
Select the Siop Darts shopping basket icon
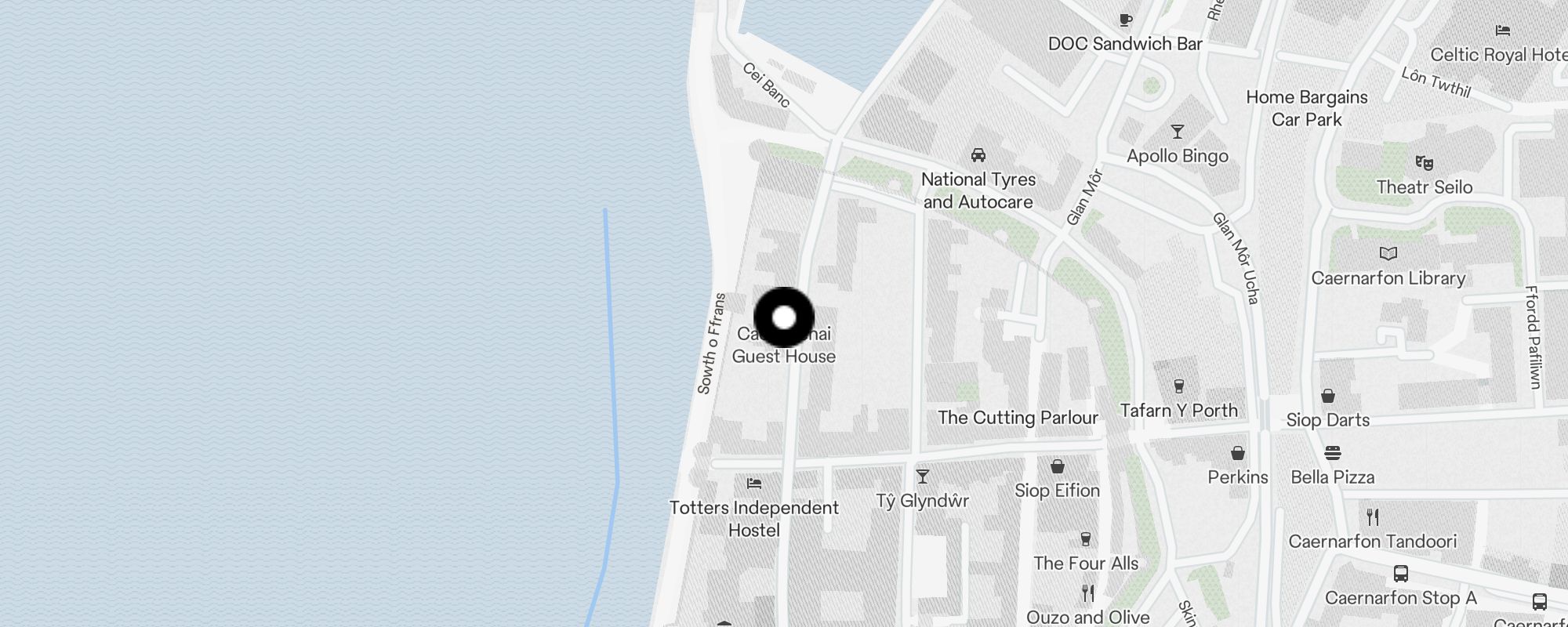coord(1328,396)
